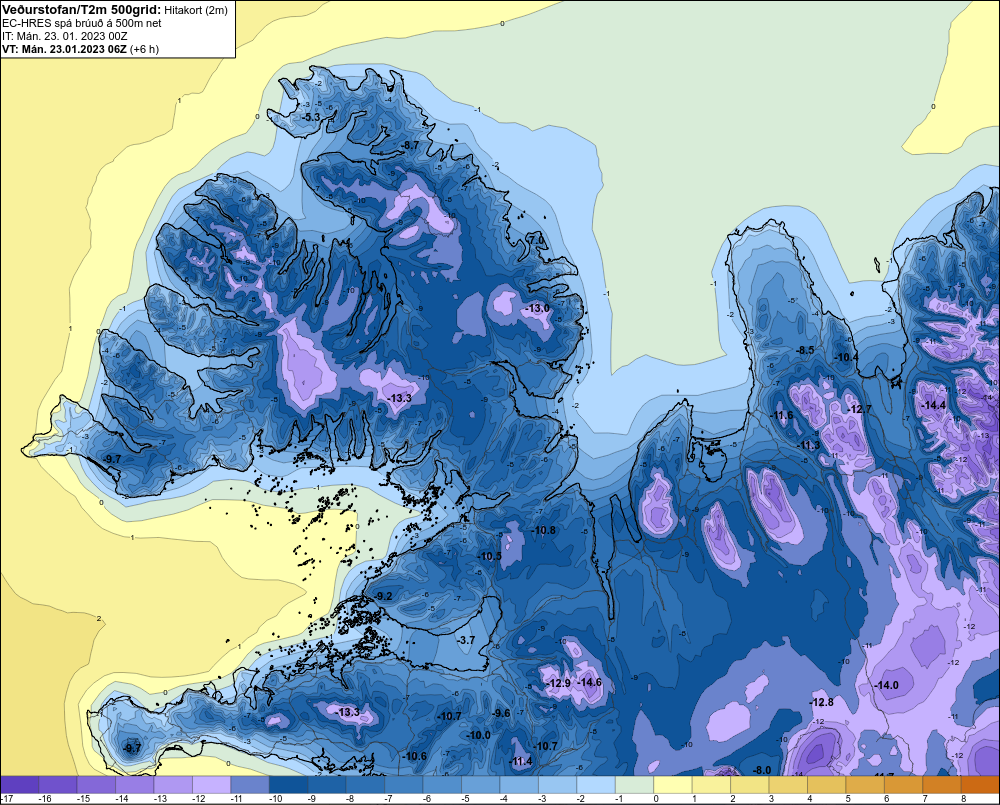Click the -8.7 temperature value on map
The image size is (1000, 805).
pyautogui.click(x=410, y=145)
